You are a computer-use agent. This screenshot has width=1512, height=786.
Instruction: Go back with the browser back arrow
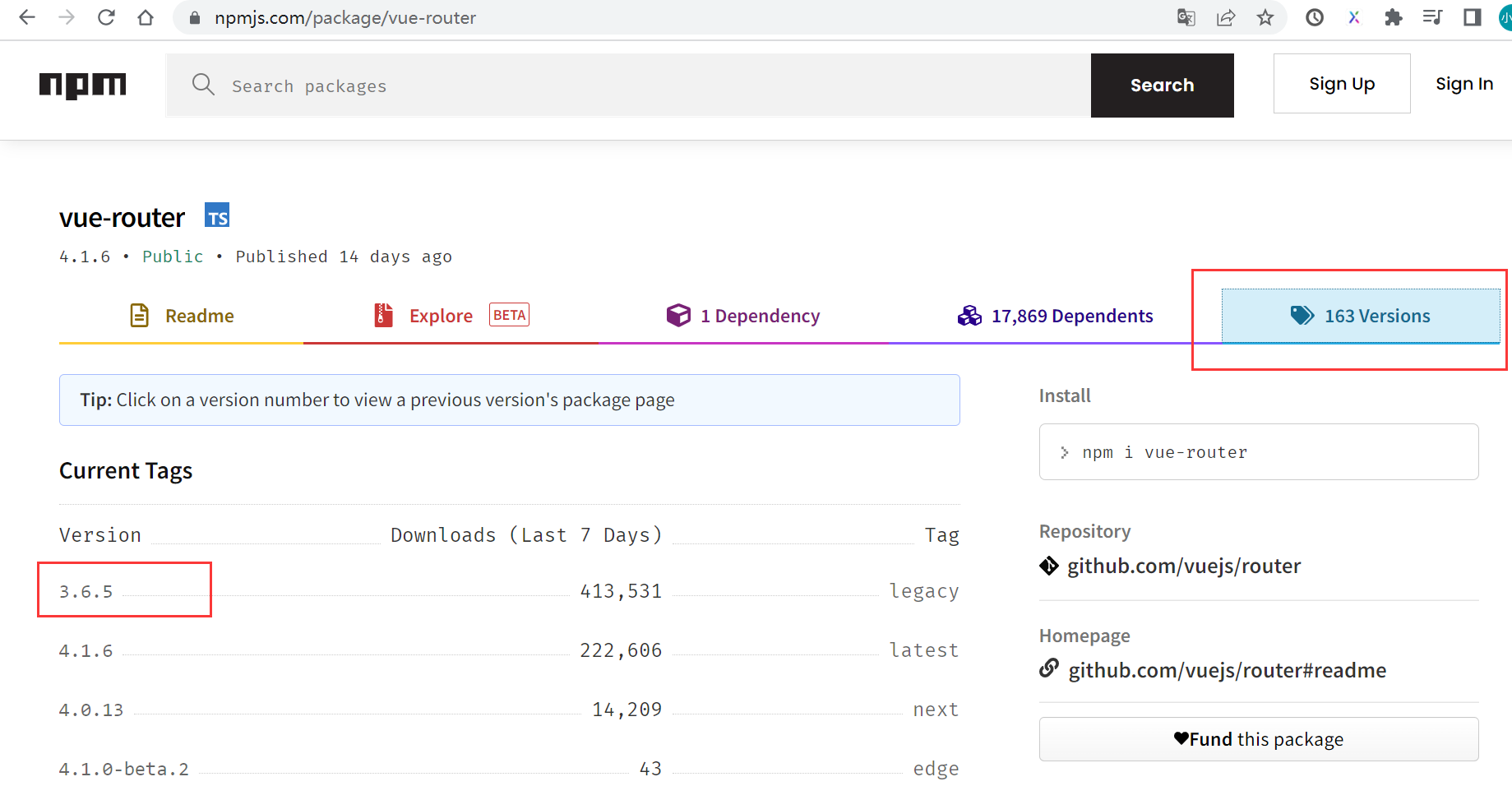click(27, 17)
